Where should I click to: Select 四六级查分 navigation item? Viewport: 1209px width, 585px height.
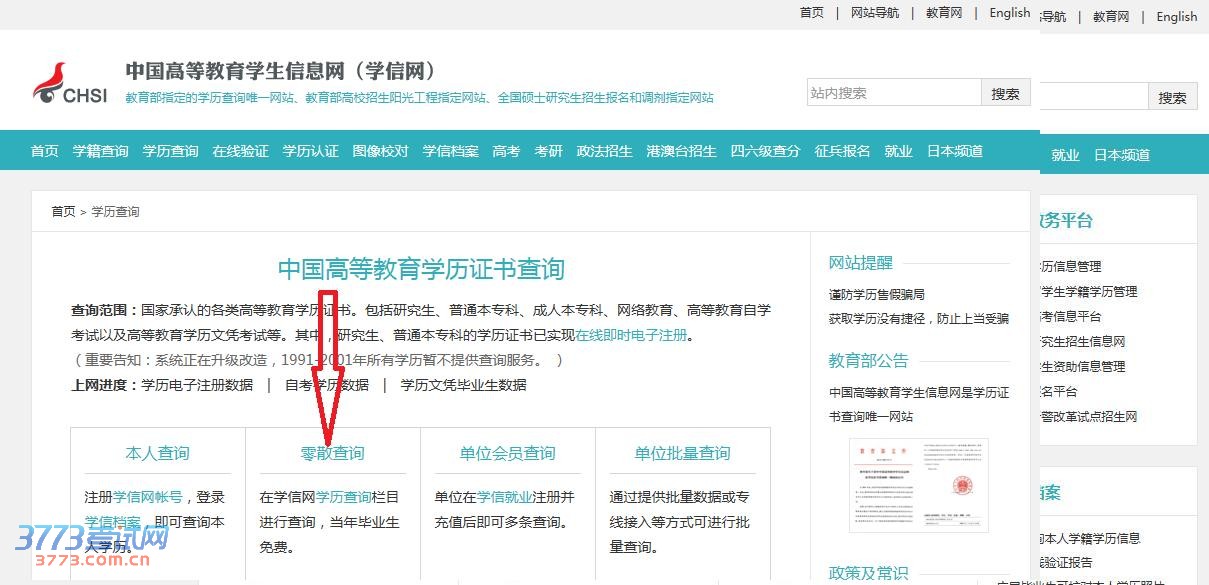765,151
